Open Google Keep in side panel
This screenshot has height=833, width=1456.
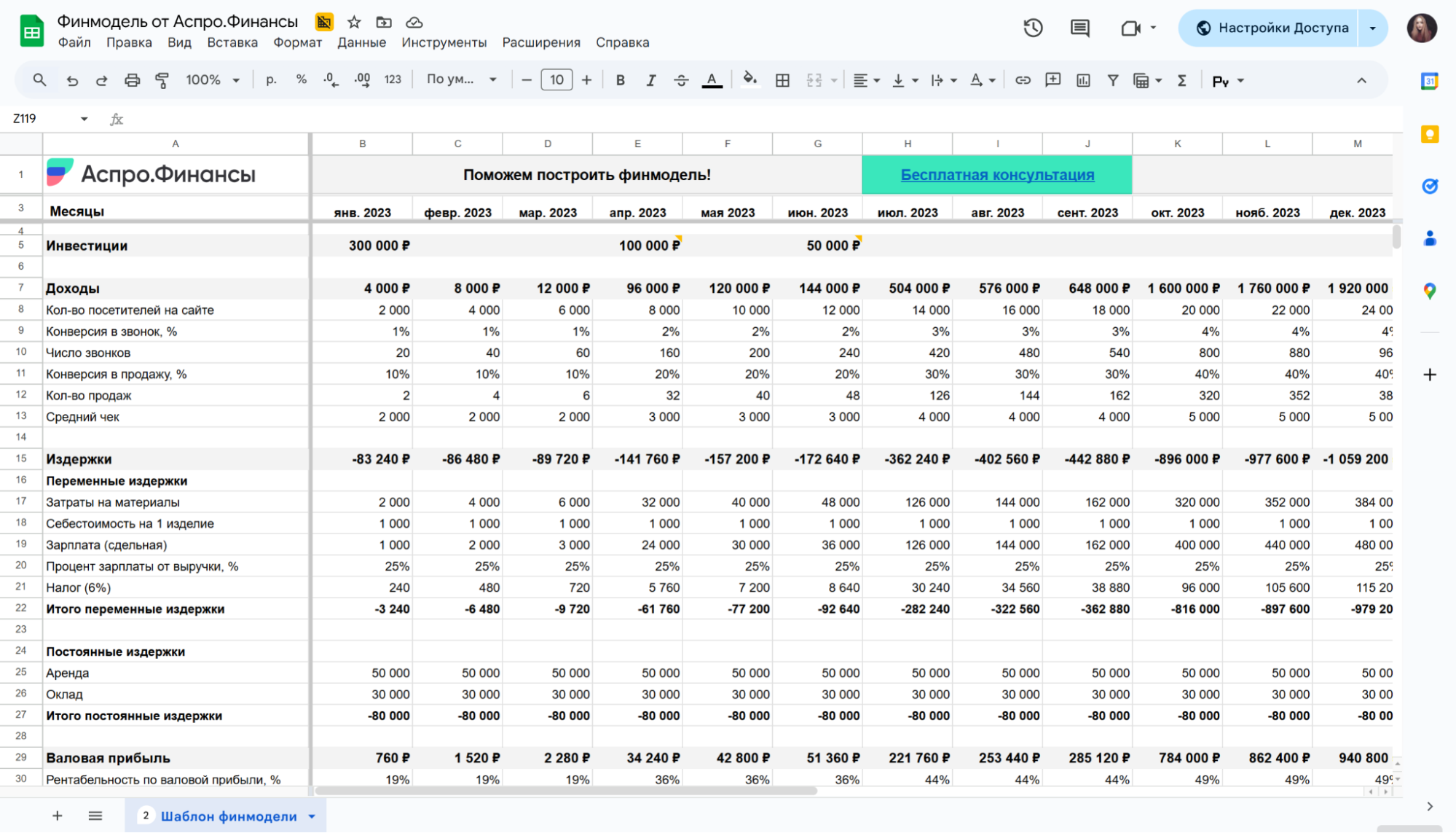tap(1429, 134)
